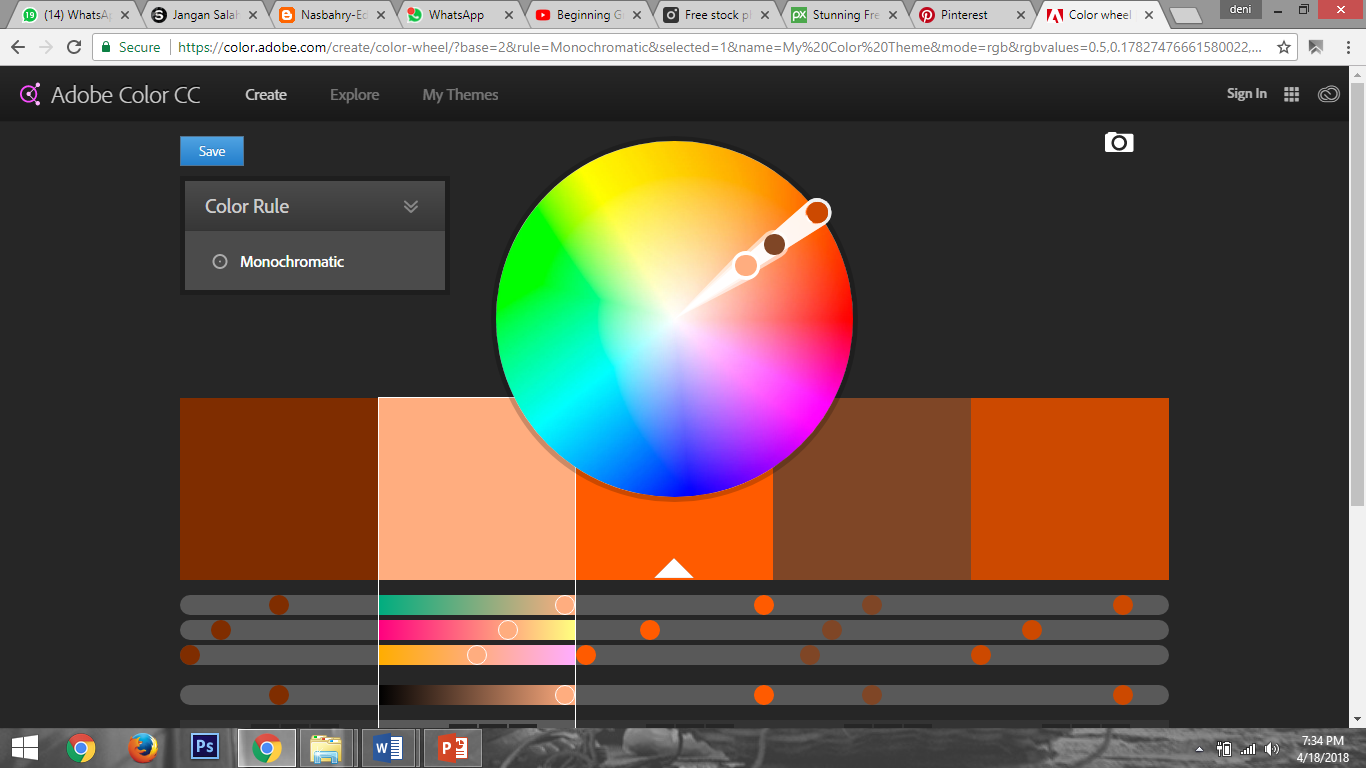Viewport: 1366px width, 768px height.
Task: Launch Firefox from the taskbar
Action: 143,747
